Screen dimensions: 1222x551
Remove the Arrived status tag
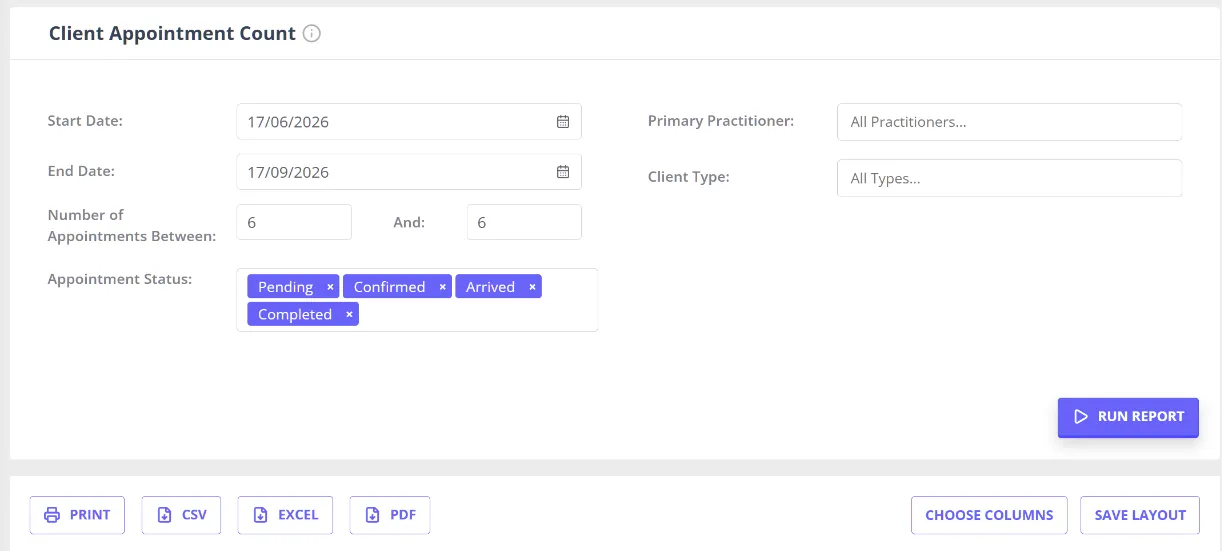tap(533, 287)
